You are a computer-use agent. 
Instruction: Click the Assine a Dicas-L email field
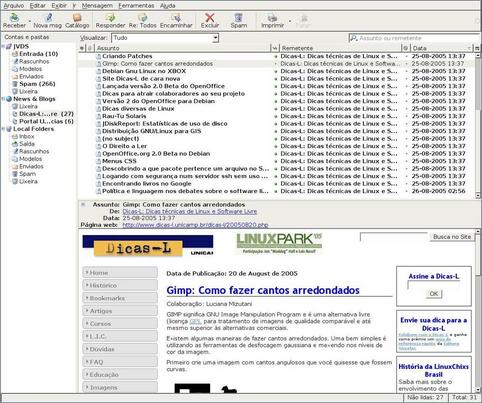tap(433, 284)
